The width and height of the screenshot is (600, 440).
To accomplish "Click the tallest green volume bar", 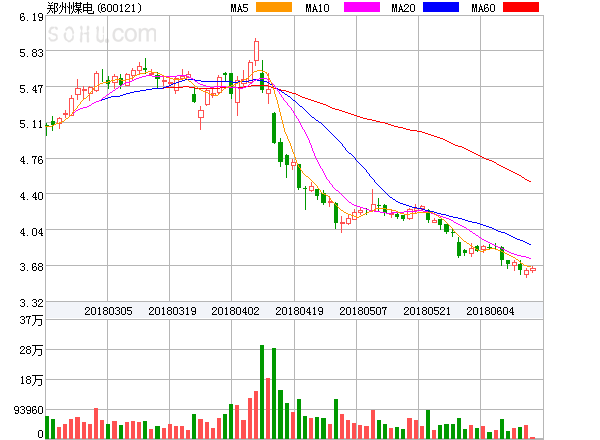I will [262, 392].
